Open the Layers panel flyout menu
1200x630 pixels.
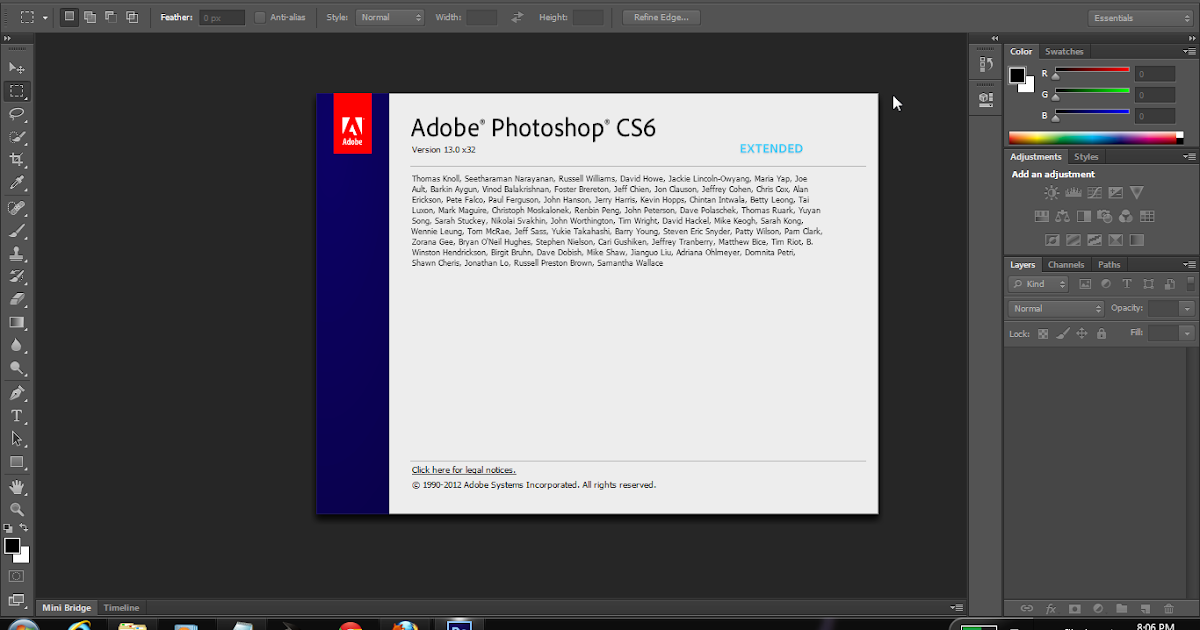coord(1189,265)
